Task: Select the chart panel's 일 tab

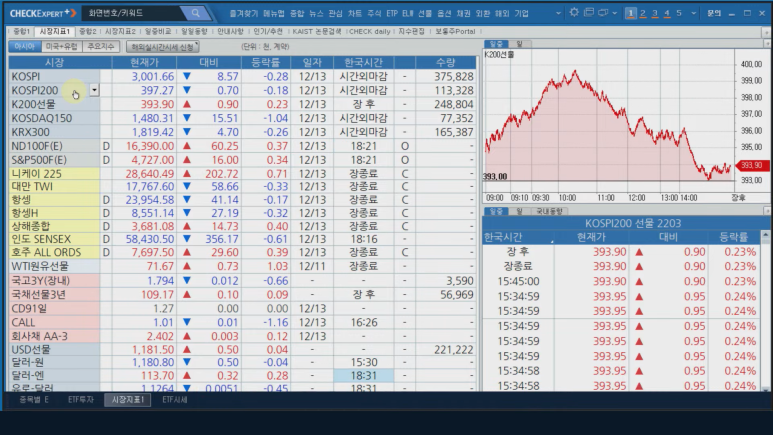Action: (519, 44)
